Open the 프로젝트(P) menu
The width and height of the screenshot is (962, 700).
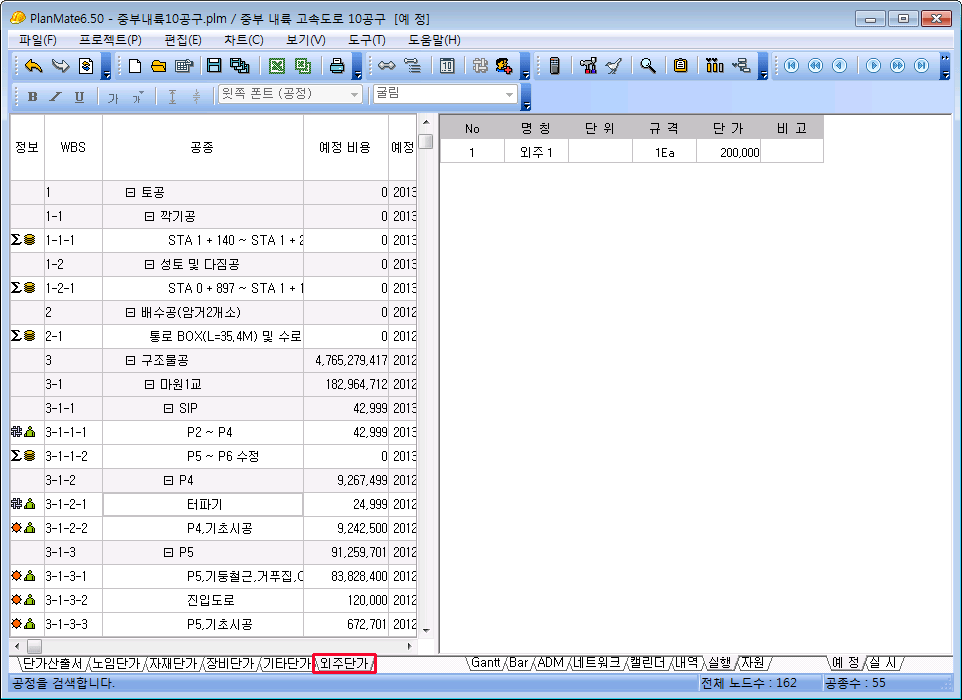tap(110, 40)
